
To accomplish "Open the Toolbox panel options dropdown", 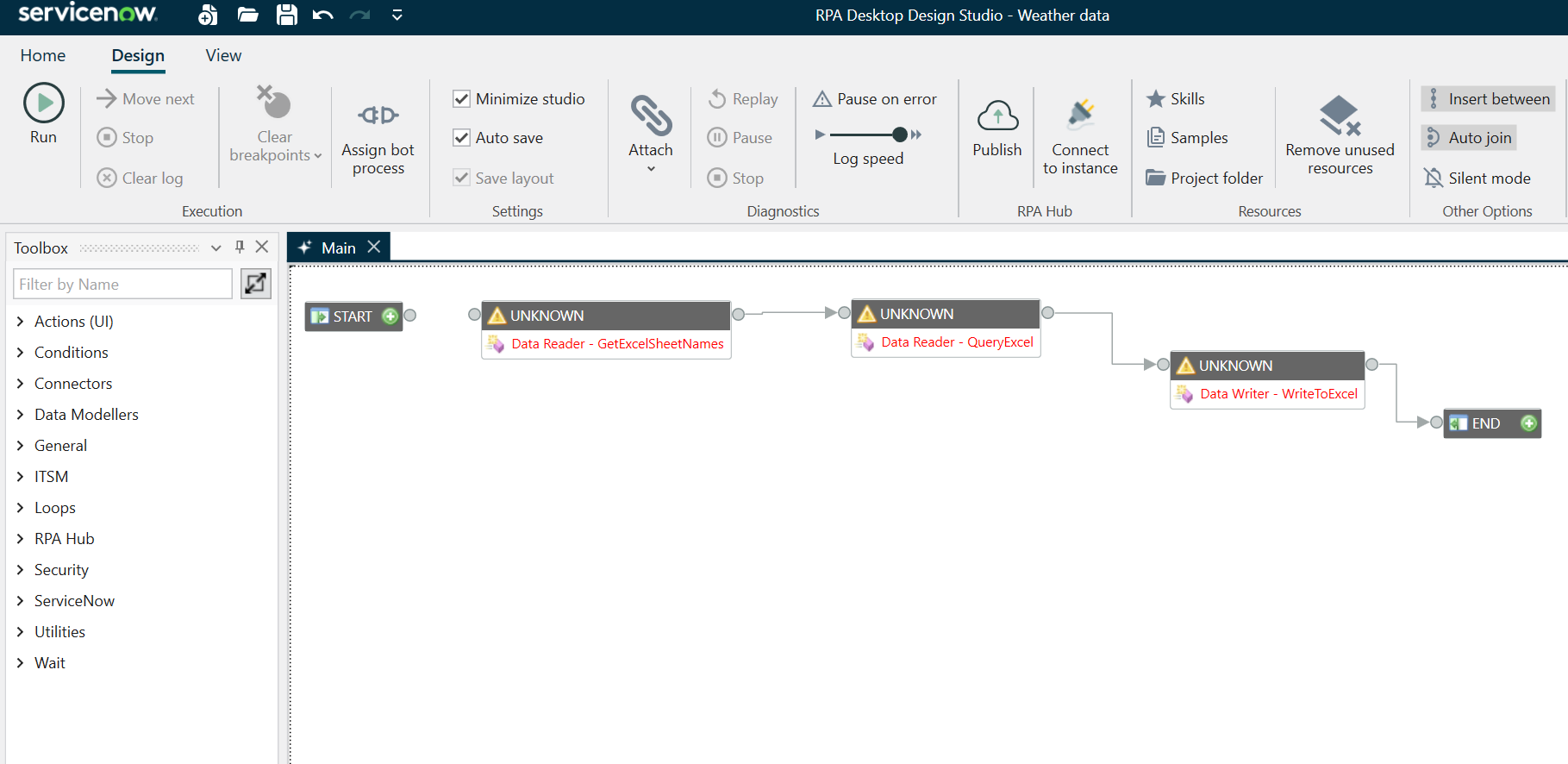I will [x=216, y=247].
